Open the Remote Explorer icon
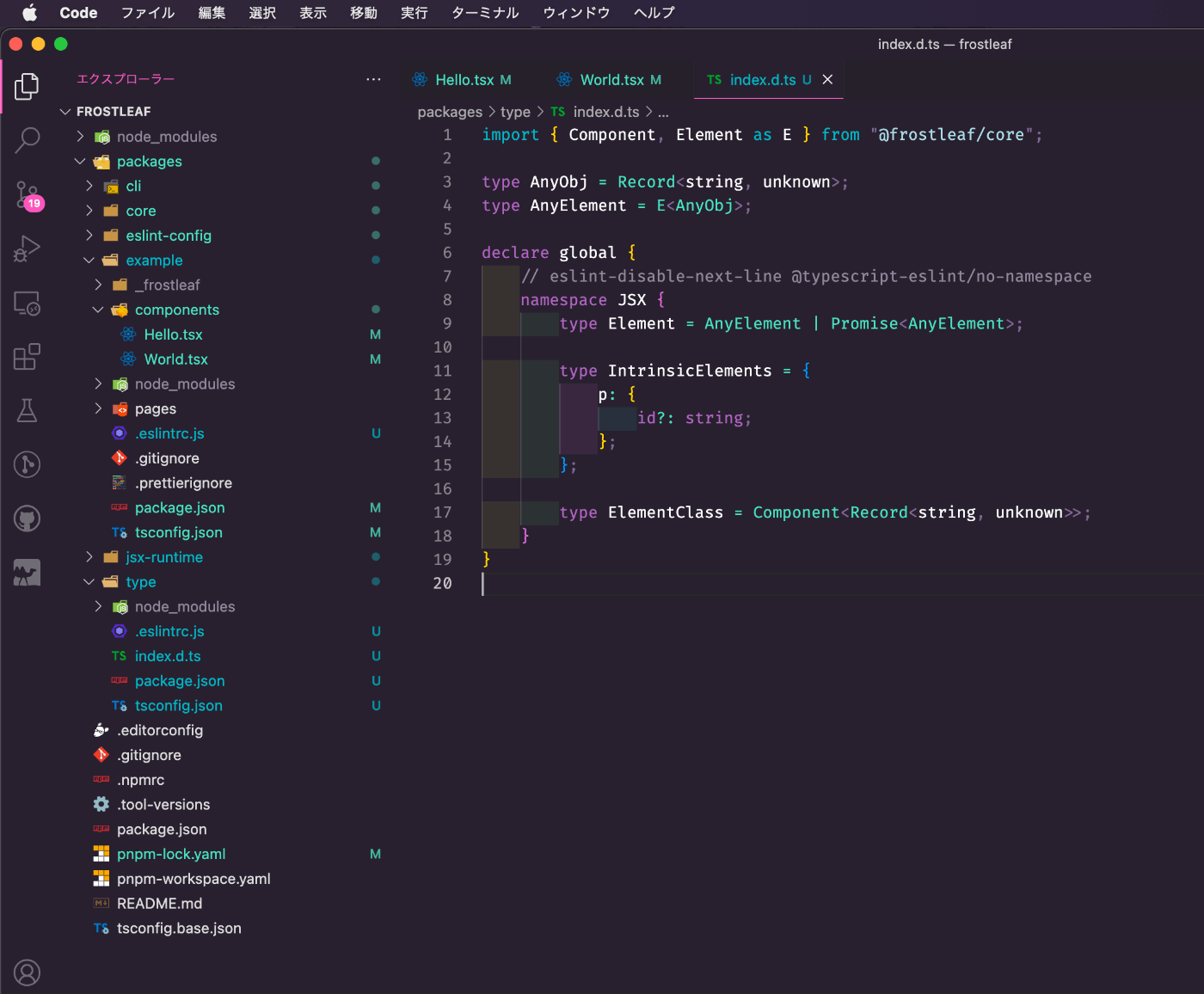 point(27,303)
